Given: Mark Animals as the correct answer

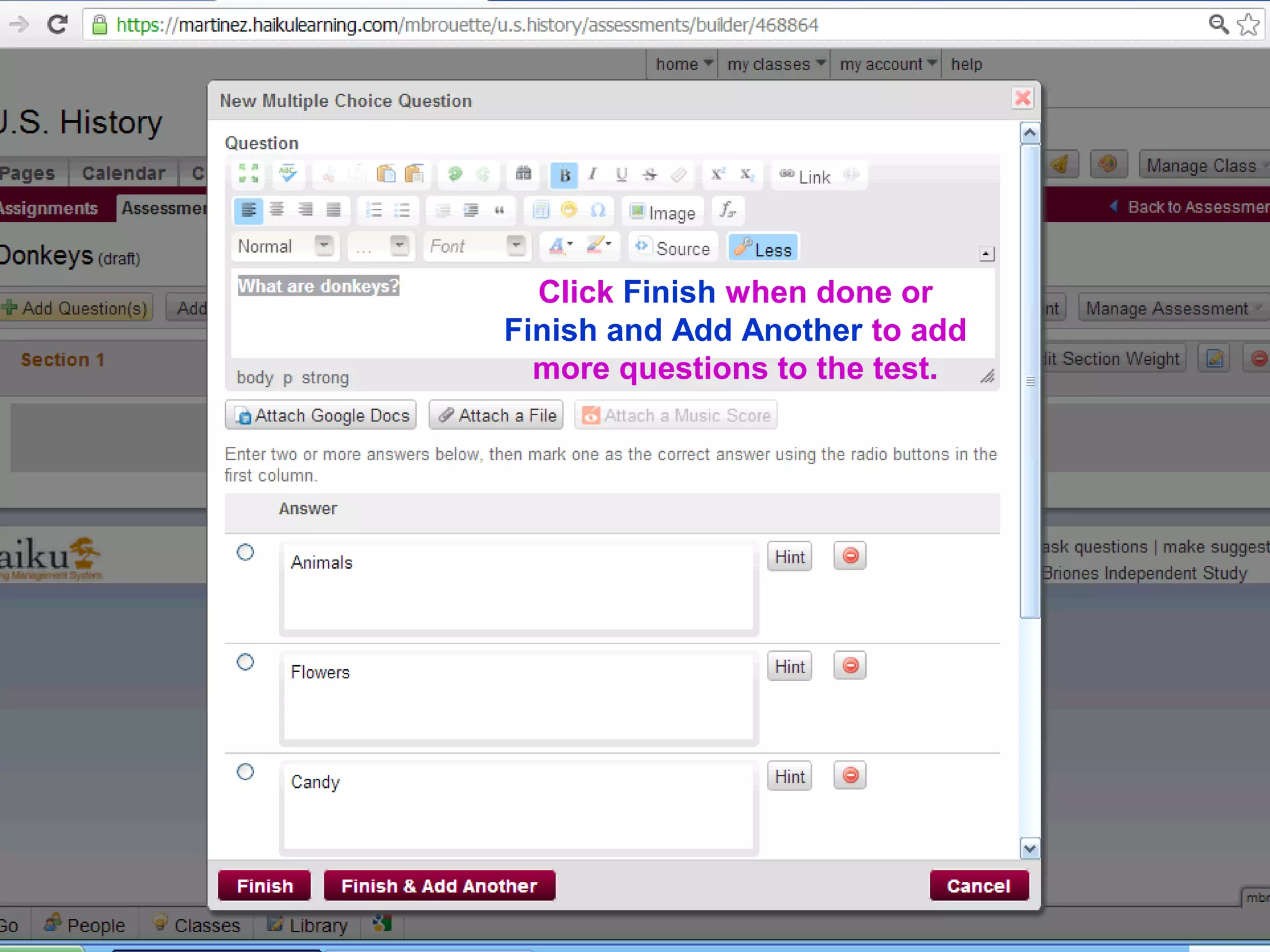Looking at the screenshot, I should coord(246,552).
